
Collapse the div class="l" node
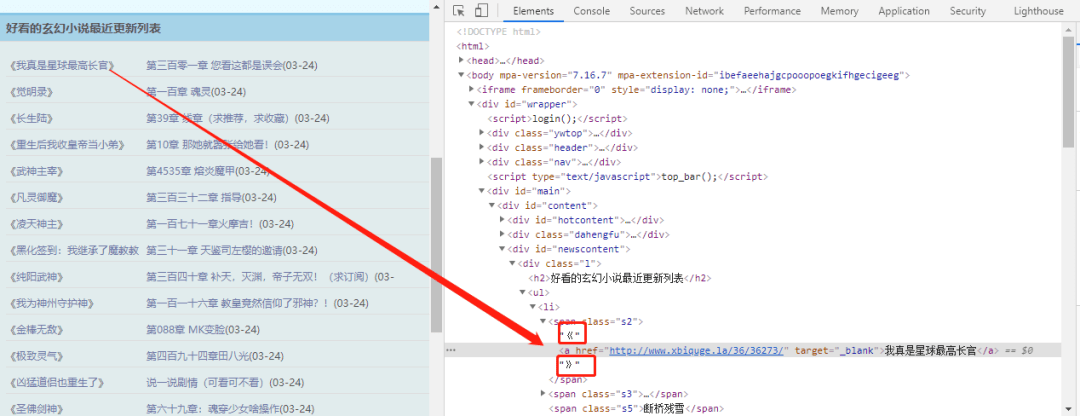[x=512, y=263]
